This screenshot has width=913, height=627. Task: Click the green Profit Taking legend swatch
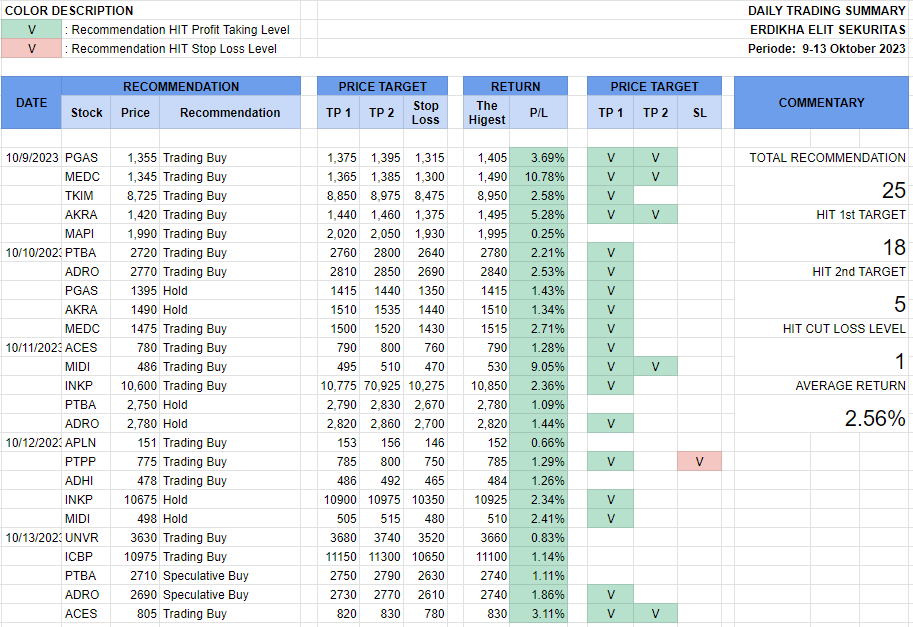[x=31, y=30]
